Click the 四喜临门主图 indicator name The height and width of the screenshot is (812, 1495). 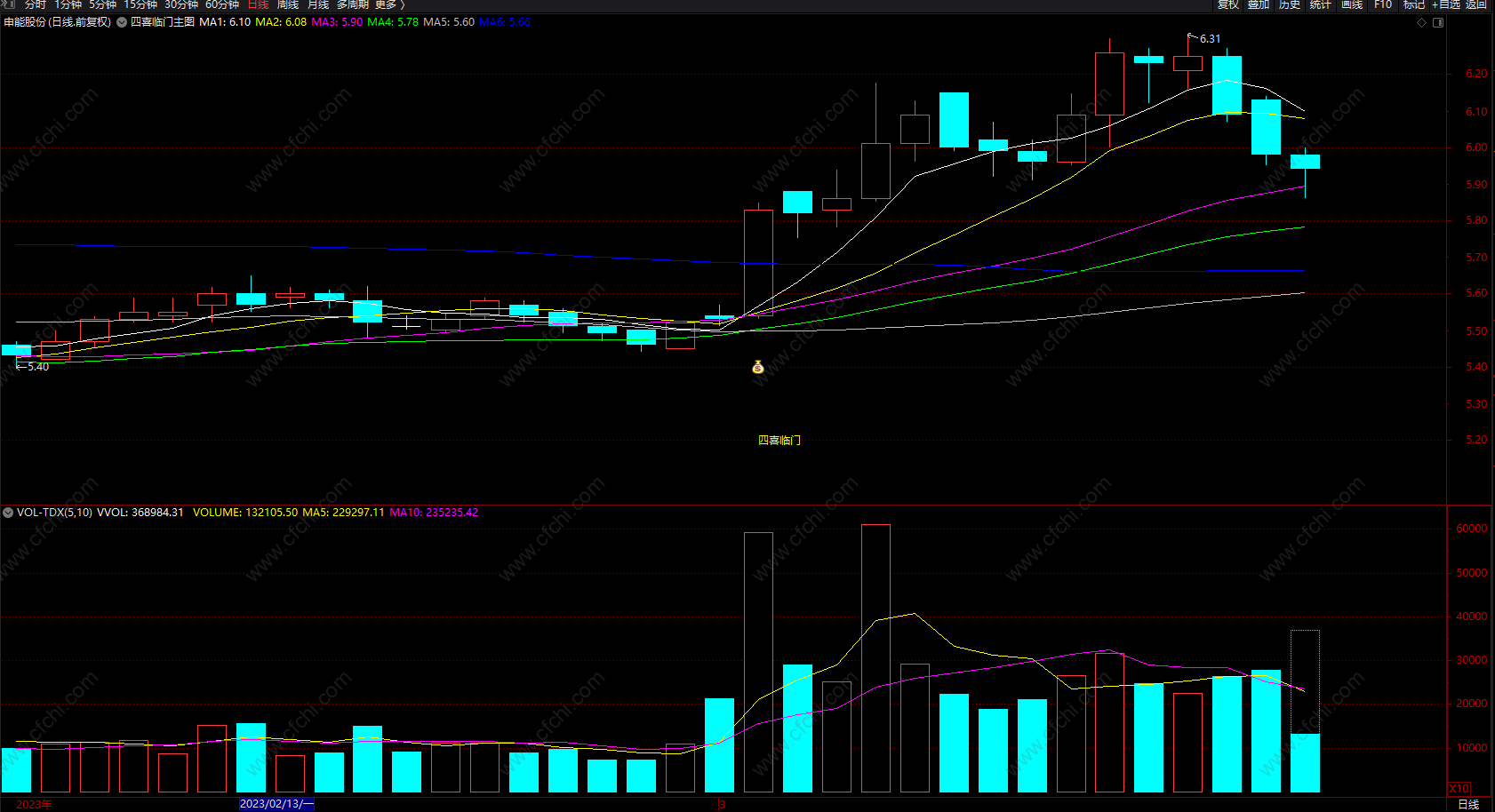163,22
